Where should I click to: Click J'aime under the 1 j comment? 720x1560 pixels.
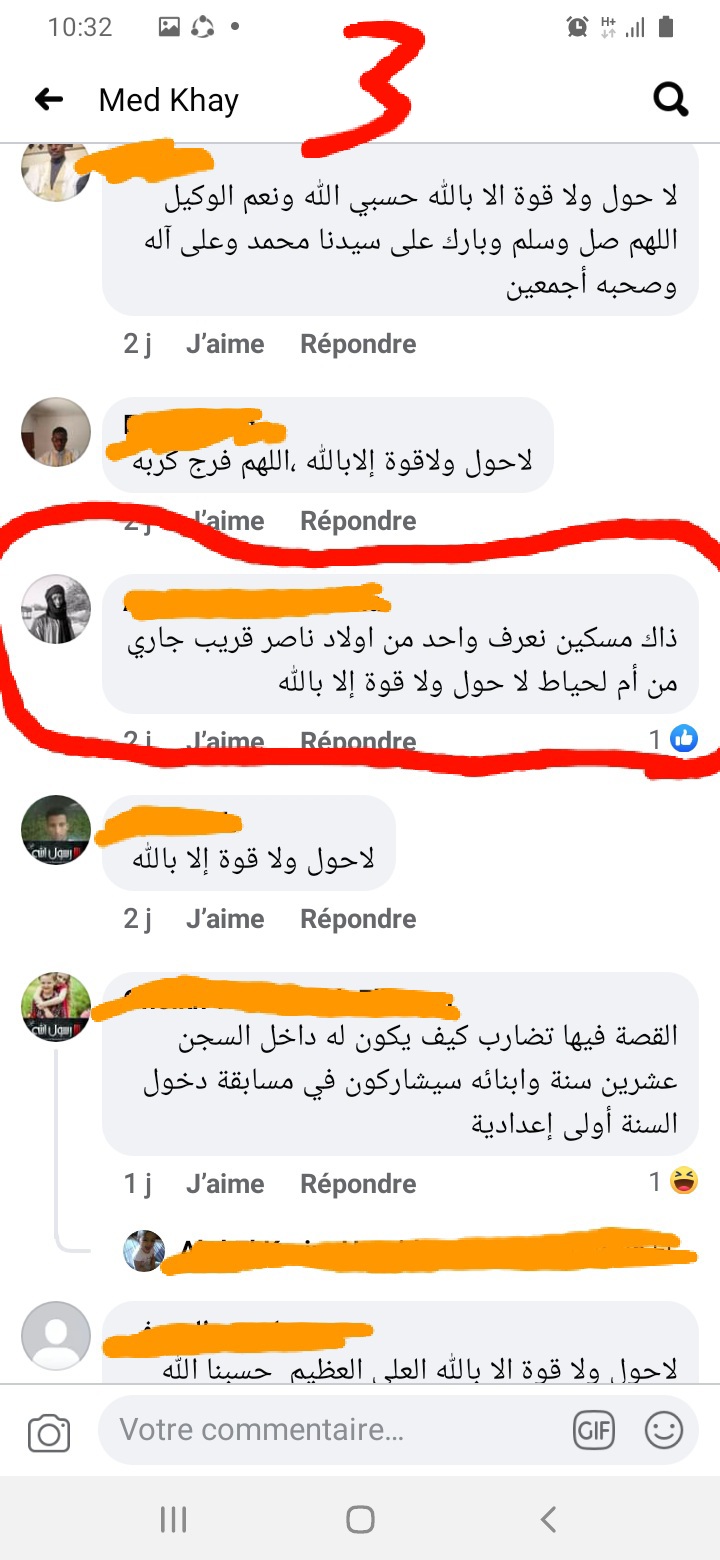(225, 1184)
